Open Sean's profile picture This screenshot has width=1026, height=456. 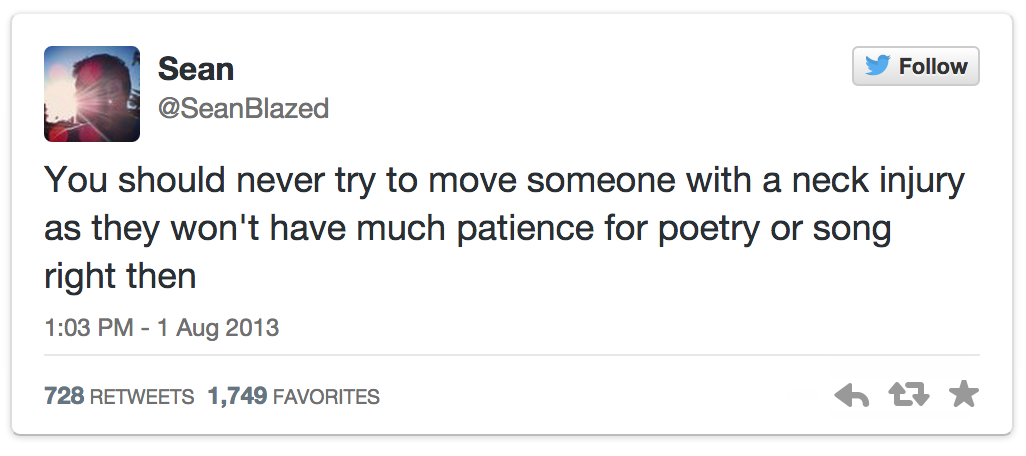click(x=92, y=94)
